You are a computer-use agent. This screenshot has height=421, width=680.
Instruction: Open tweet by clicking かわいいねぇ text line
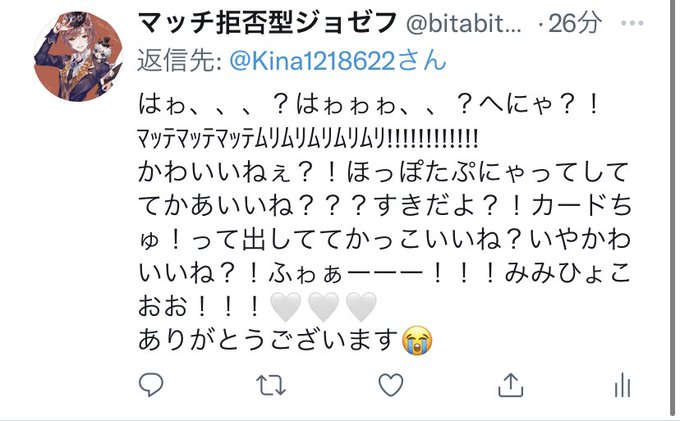[383, 172]
